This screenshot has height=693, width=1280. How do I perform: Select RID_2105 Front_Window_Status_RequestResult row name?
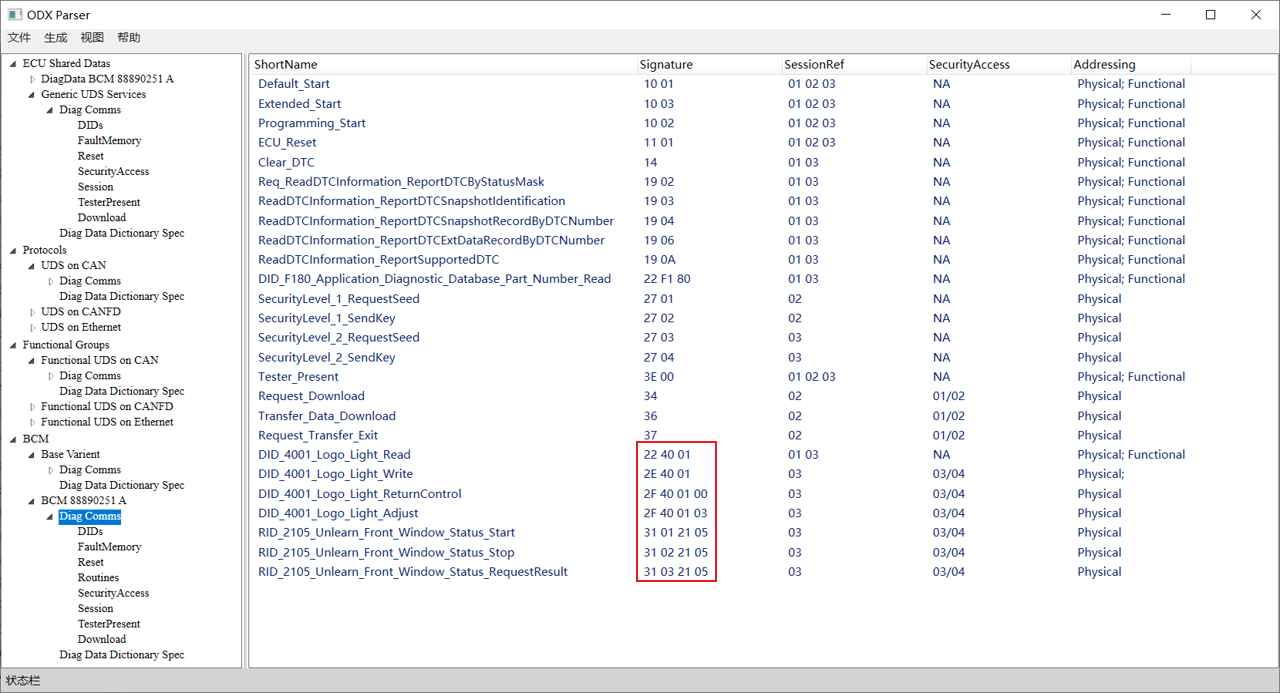coord(413,572)
